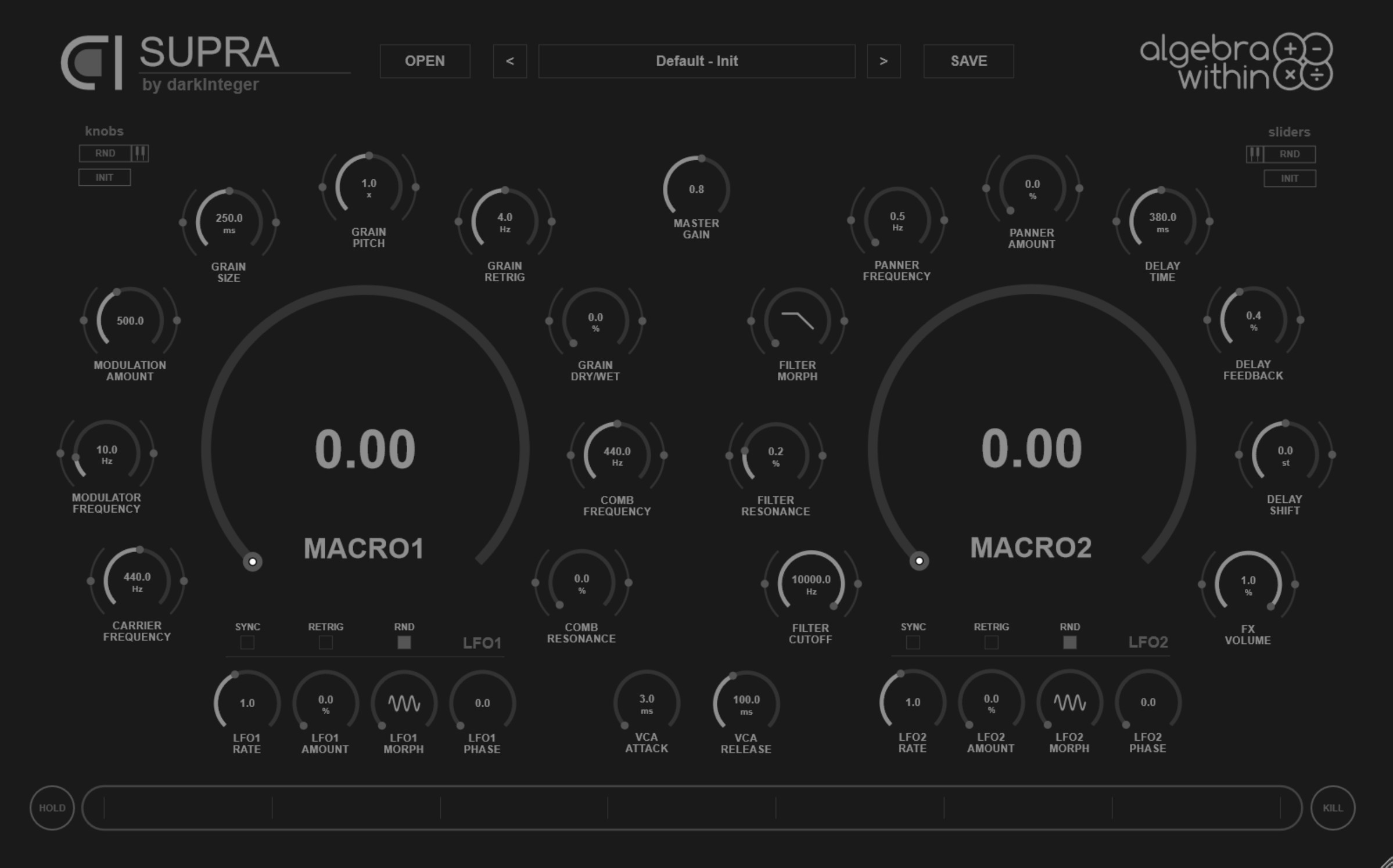The image size is (1393, 868).
Task: Click the HOLD round button
Action: (x=52, y=808)
